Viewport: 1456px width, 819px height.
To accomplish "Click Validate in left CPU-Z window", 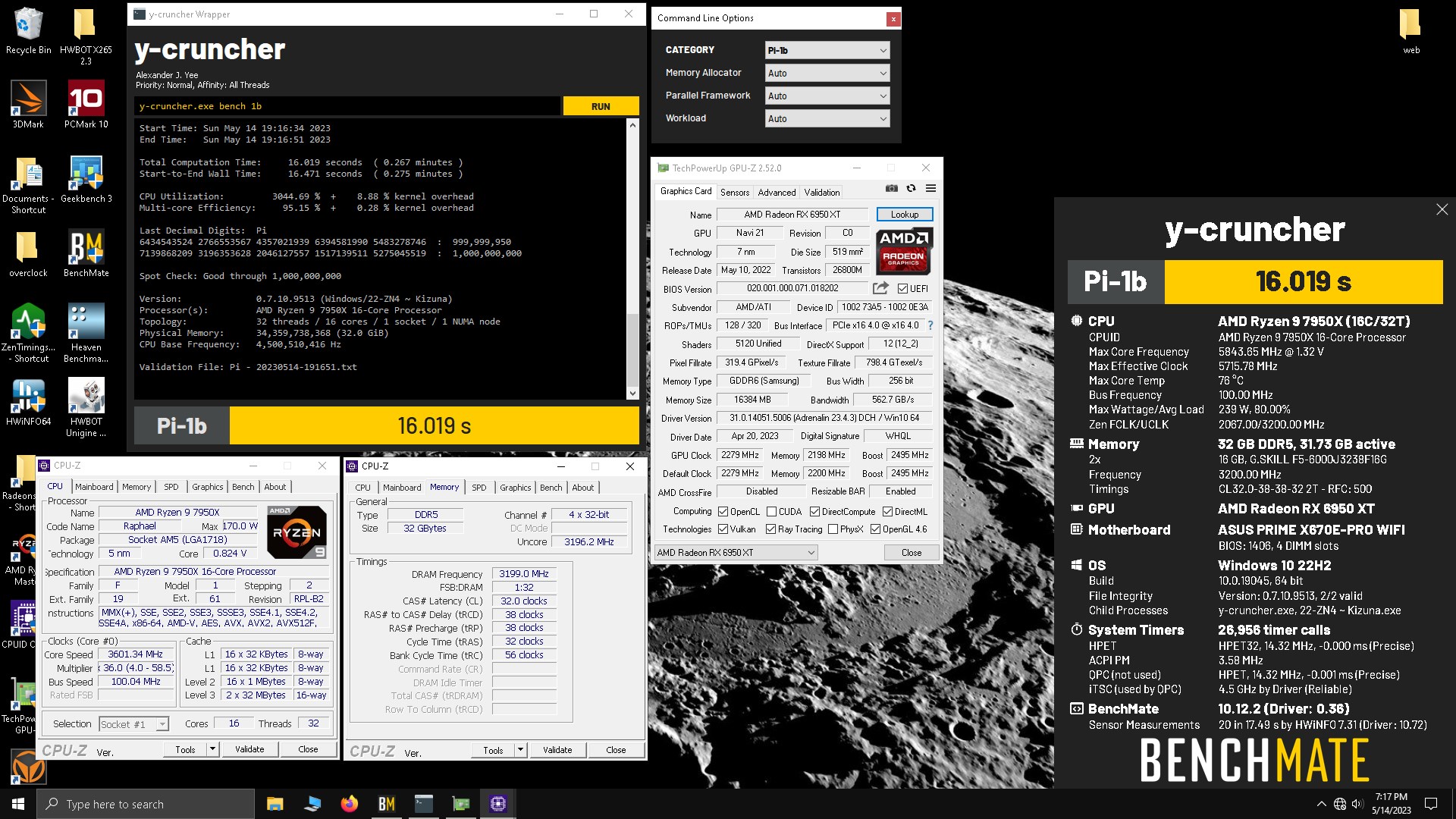I will coord(249,749).
